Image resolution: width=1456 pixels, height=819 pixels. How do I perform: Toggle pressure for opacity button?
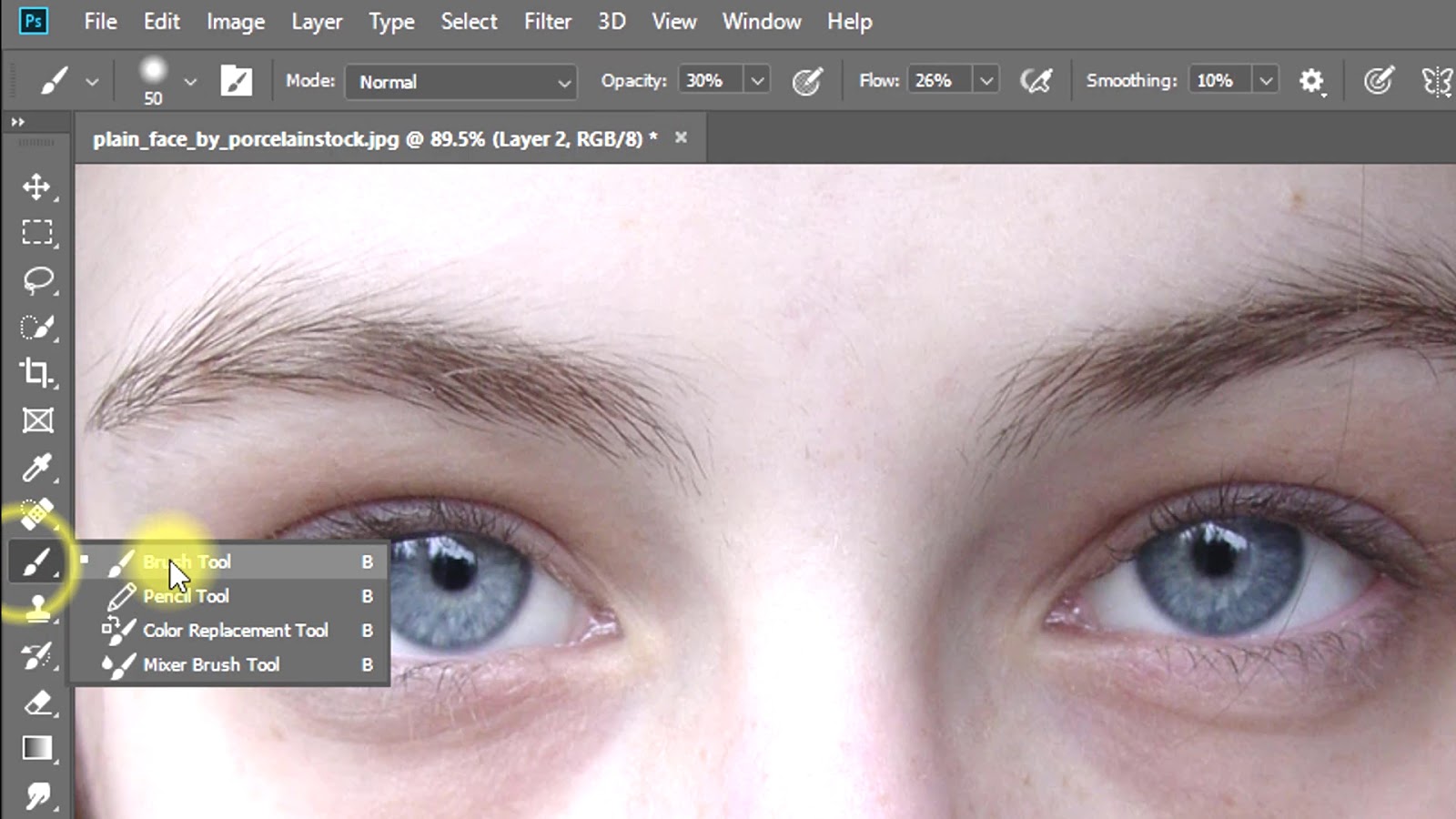(x=806, y=81)
